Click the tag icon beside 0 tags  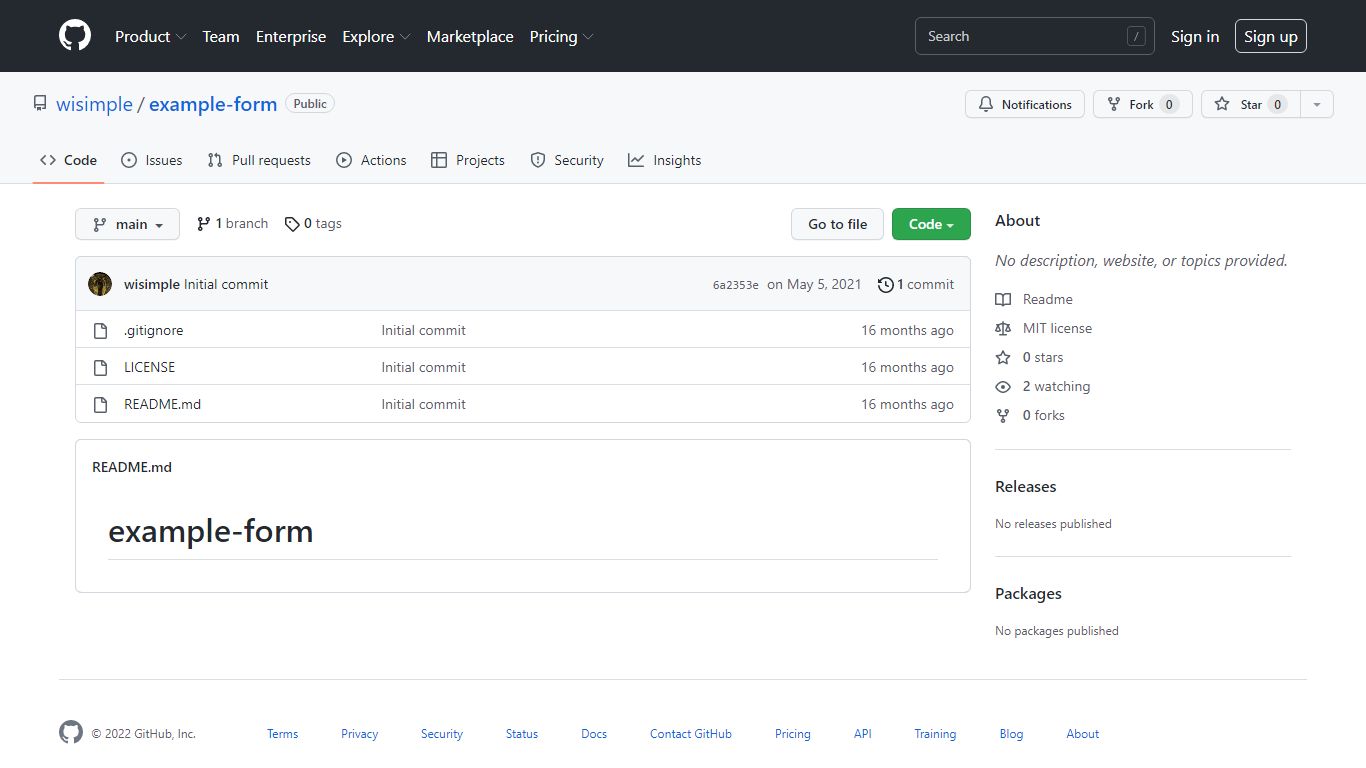(292, 224)
